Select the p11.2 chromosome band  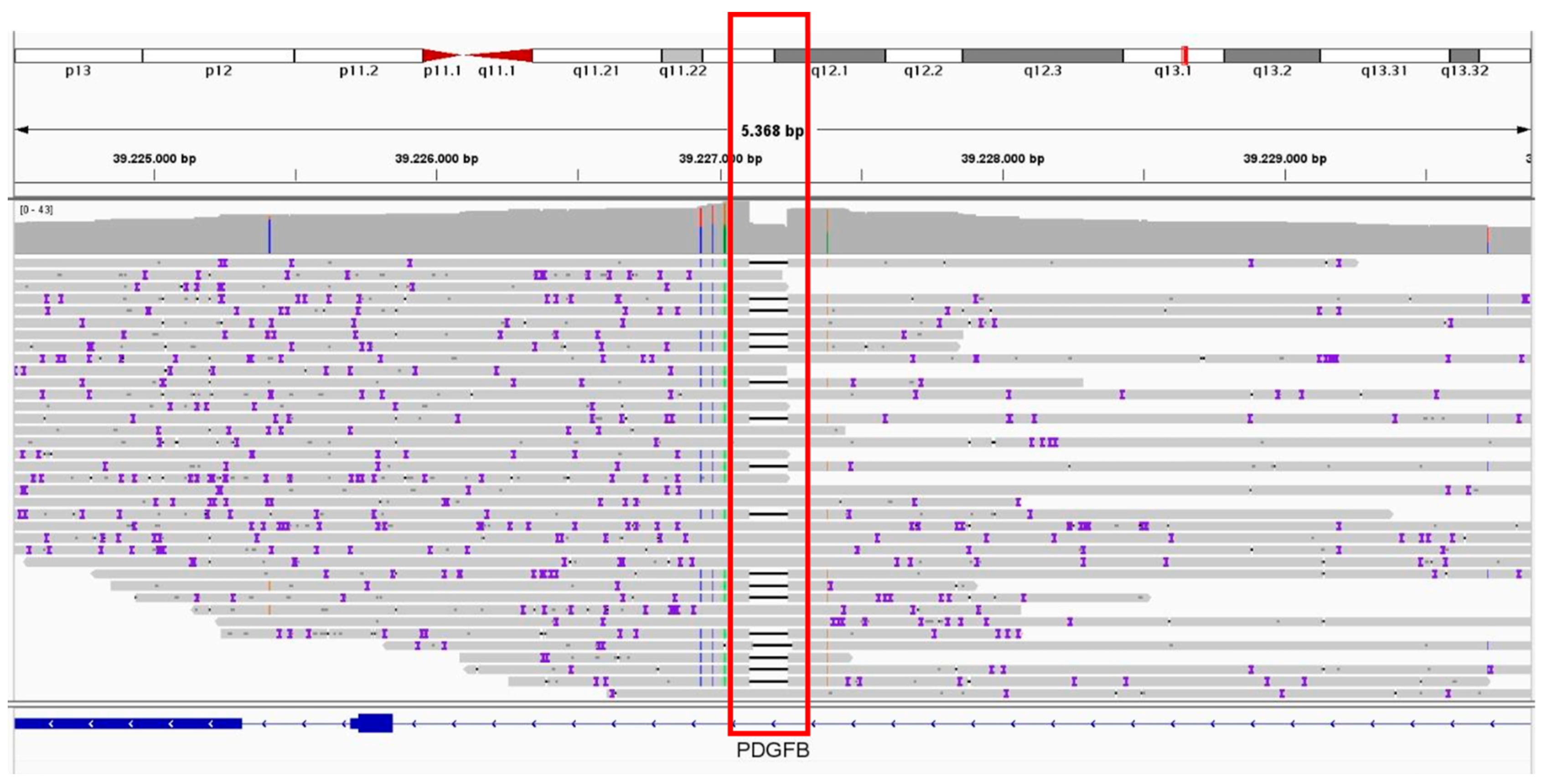click(358, 56)
